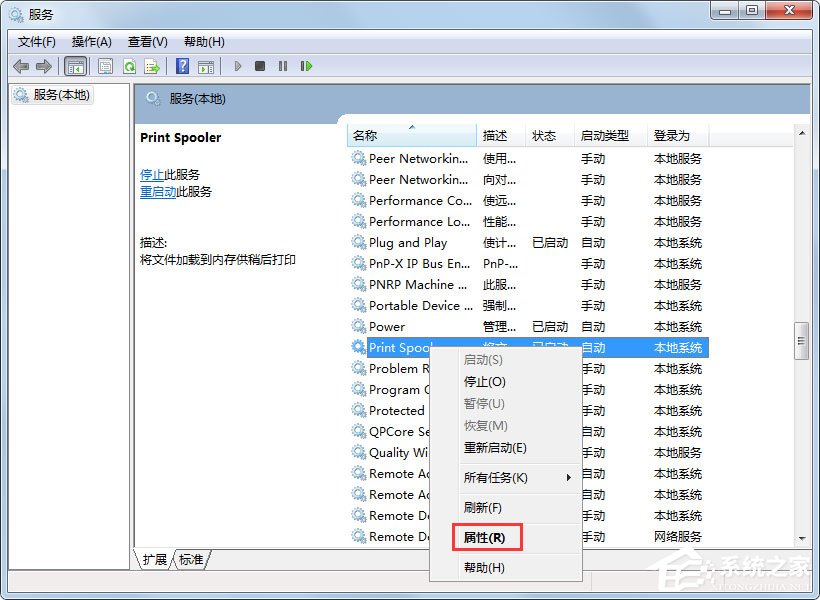This screenshot has height=600, width=820.
Task: Export the service list via the export icon
Action: pyautogui.click(x=152, y=66)
